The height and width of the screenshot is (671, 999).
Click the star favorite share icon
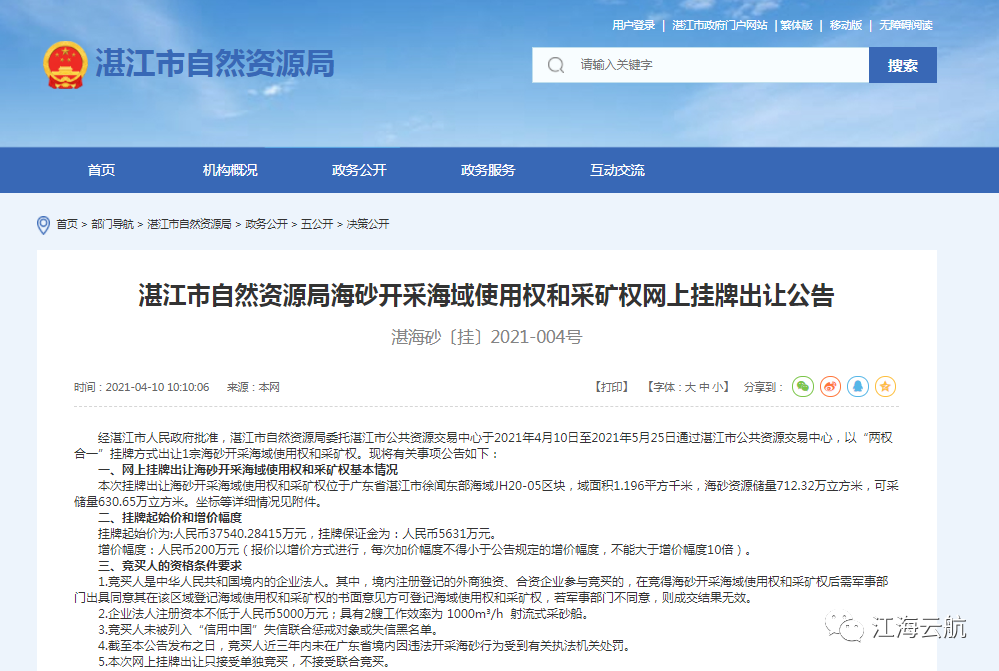pos(885,386)
